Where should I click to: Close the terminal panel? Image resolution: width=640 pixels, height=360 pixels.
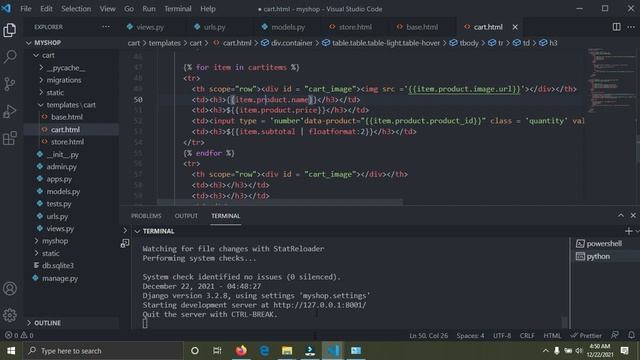[633, 216]
